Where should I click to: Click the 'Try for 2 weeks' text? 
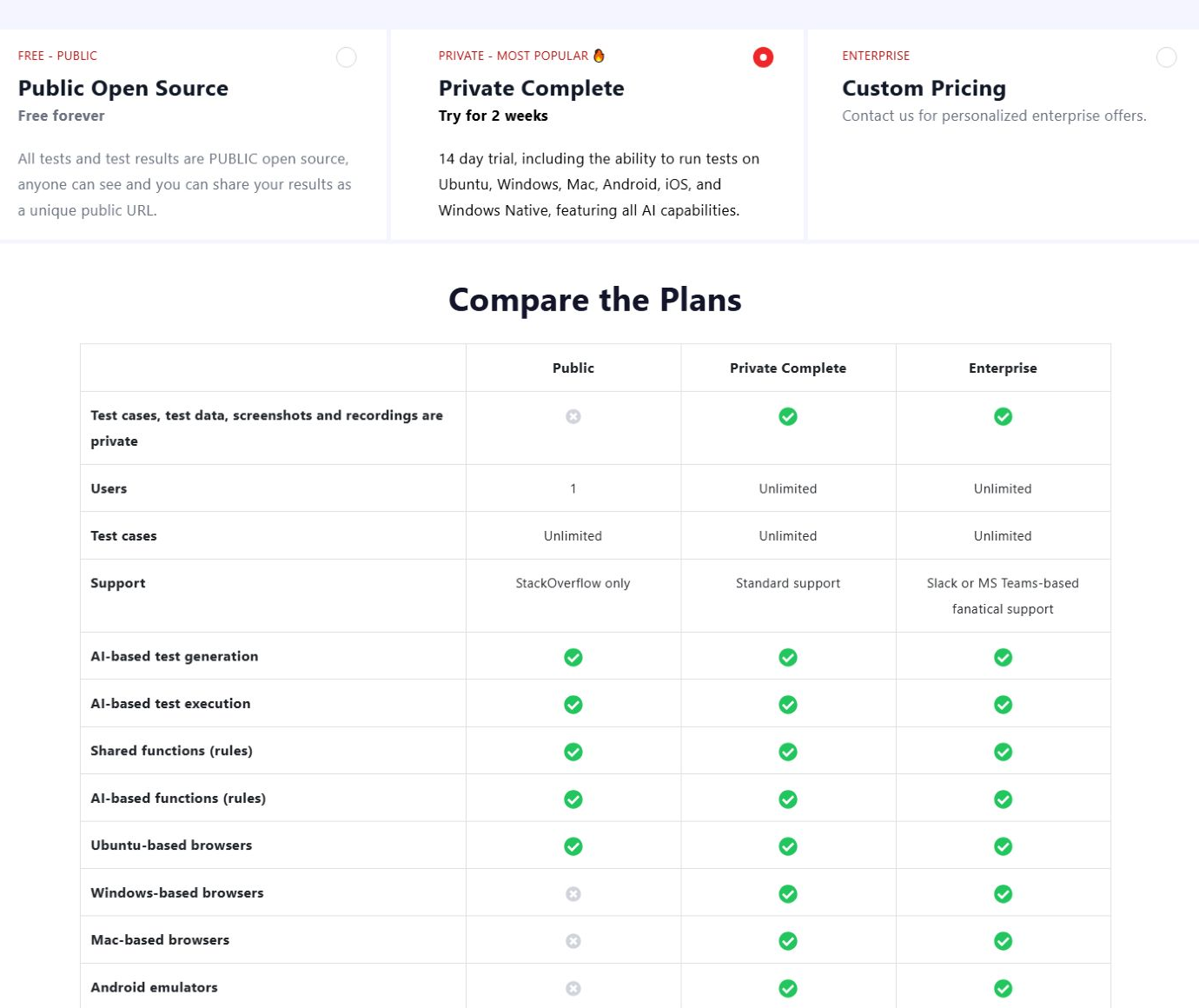(x=494, y=116)
